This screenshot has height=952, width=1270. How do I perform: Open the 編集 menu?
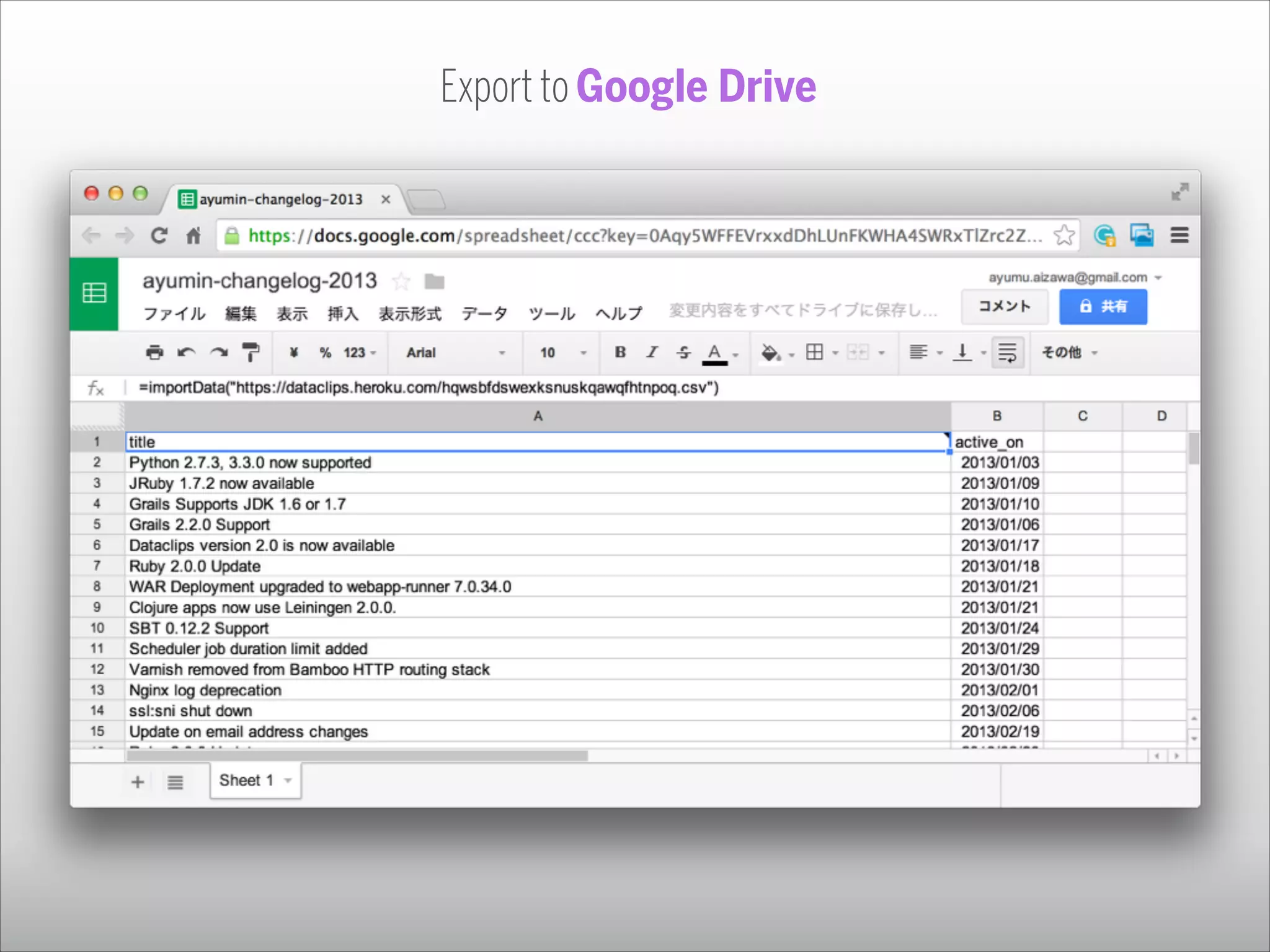pyautogui.click(x=241, y=314)
